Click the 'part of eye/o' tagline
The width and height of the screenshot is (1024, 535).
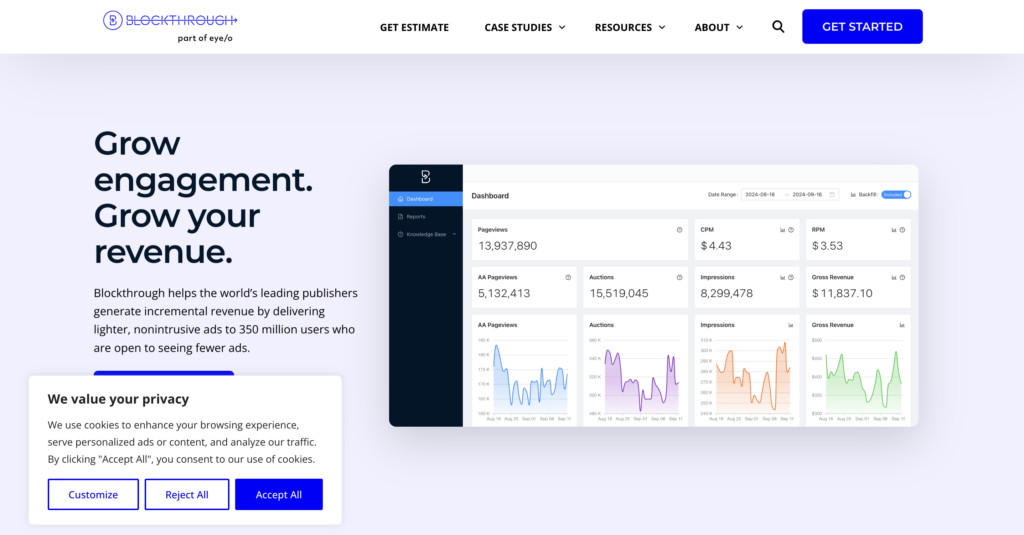point(205,38)
